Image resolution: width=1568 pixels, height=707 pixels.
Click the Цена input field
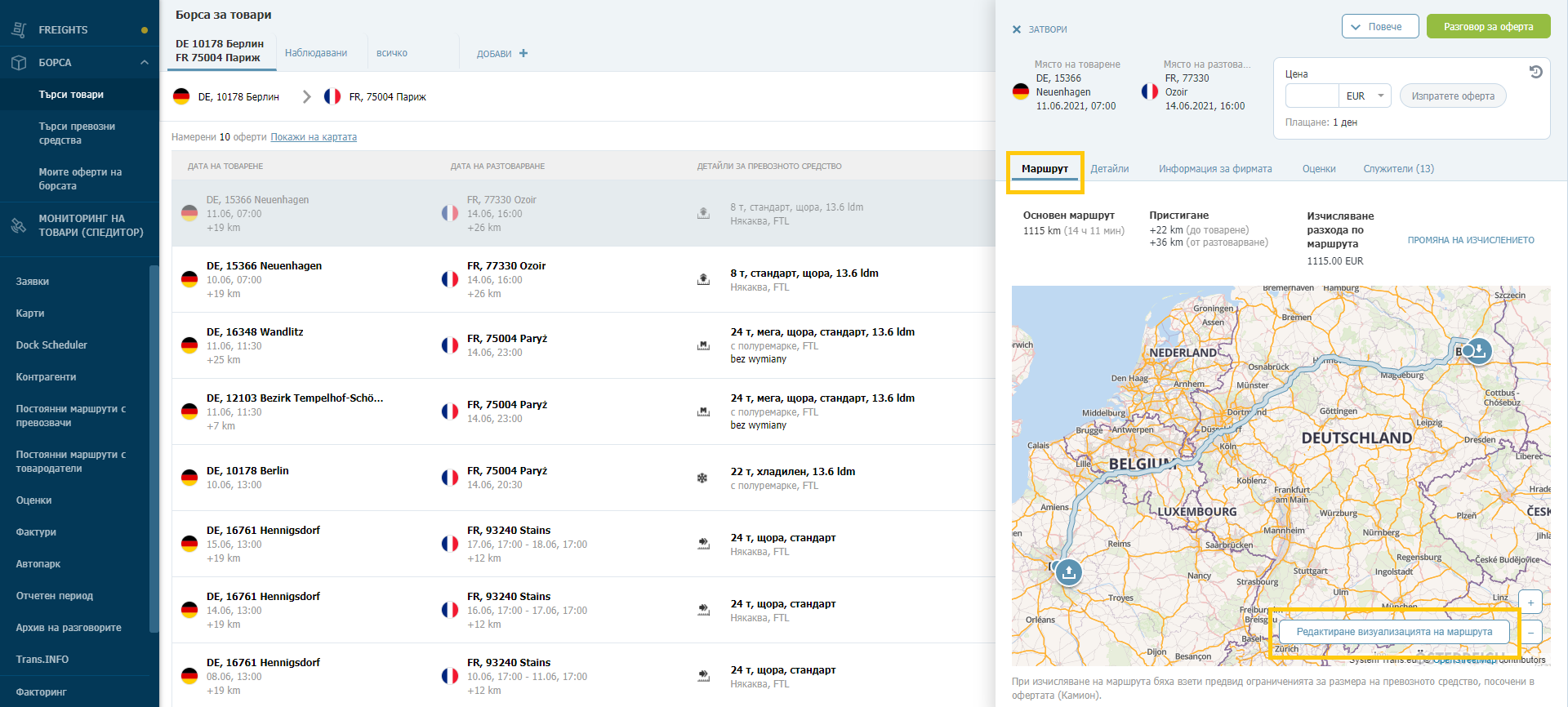(1312, 96)
